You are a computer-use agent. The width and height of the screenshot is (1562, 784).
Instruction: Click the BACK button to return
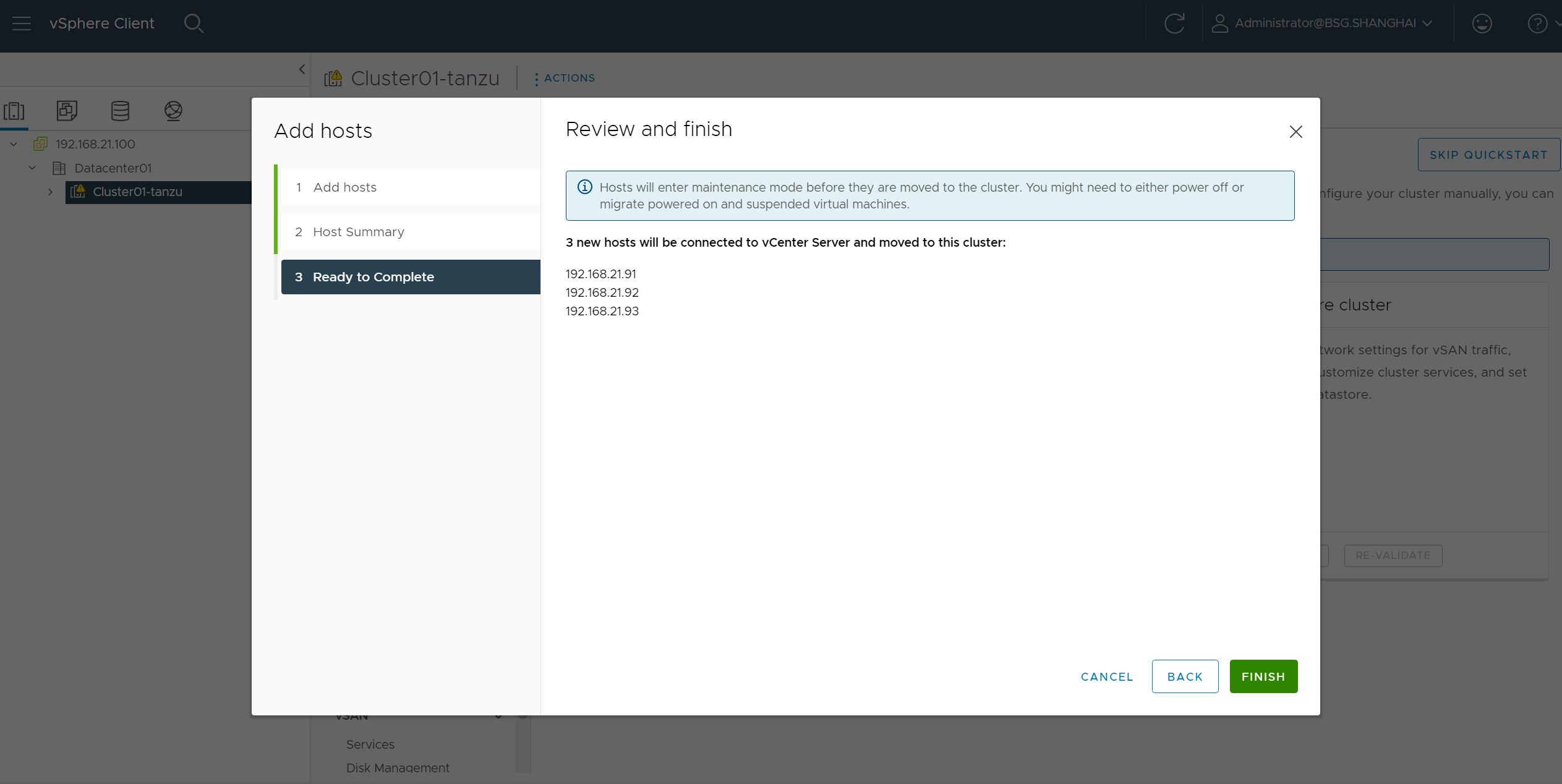1185,676
